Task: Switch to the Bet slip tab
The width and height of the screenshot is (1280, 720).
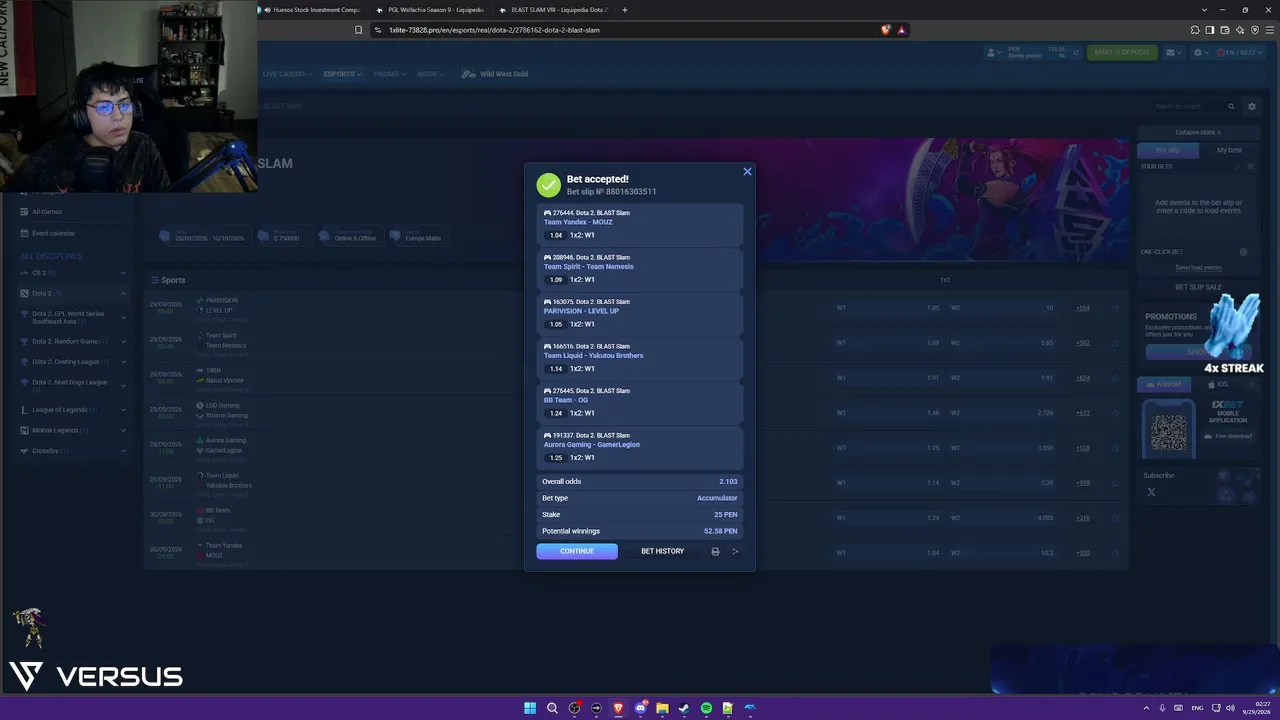Action: click(x=1168, y=150)
